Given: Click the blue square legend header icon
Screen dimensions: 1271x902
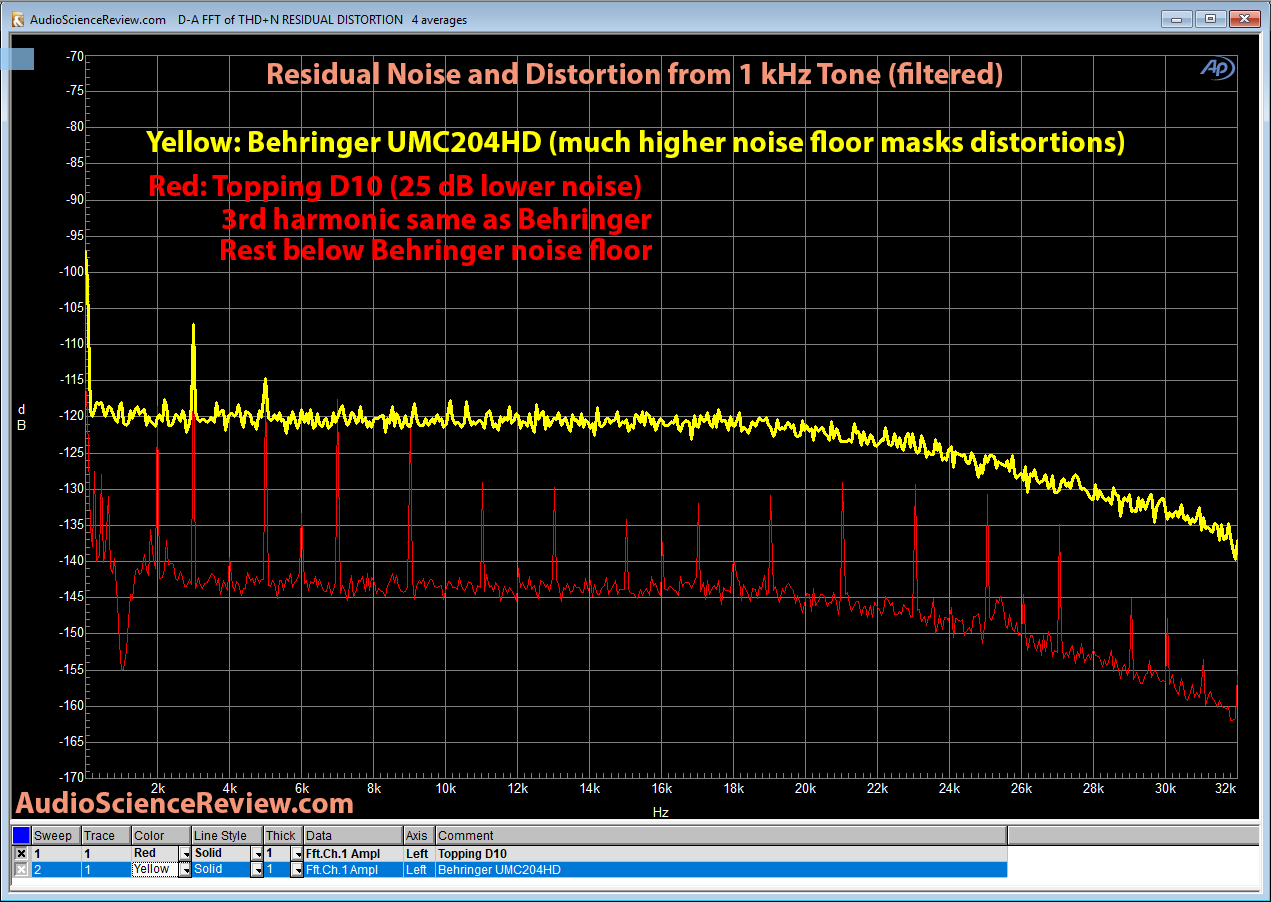Looking at the screenshot, I should pos(21,835).
